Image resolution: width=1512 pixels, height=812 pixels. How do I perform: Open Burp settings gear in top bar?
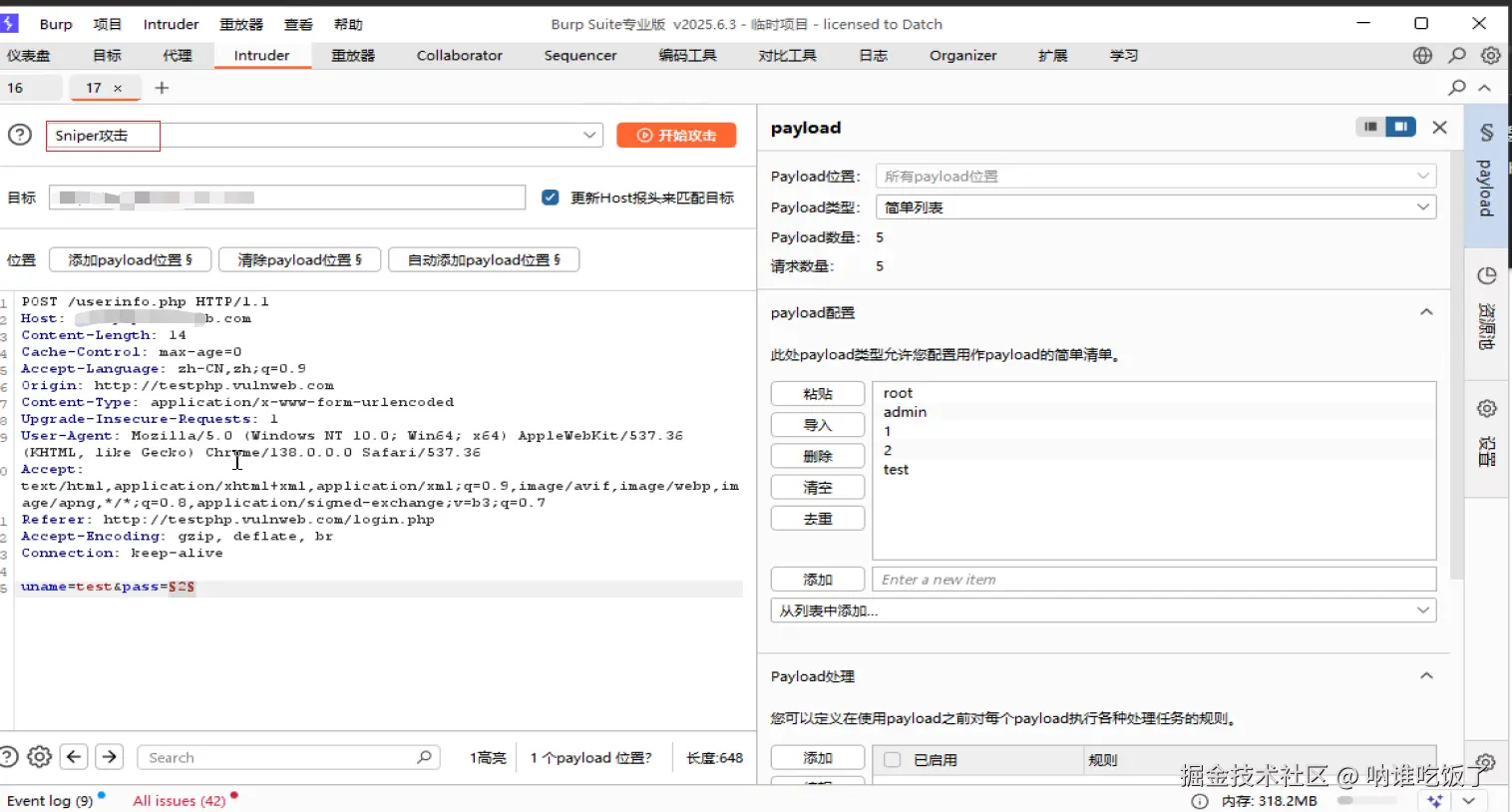coord(1490,56)
